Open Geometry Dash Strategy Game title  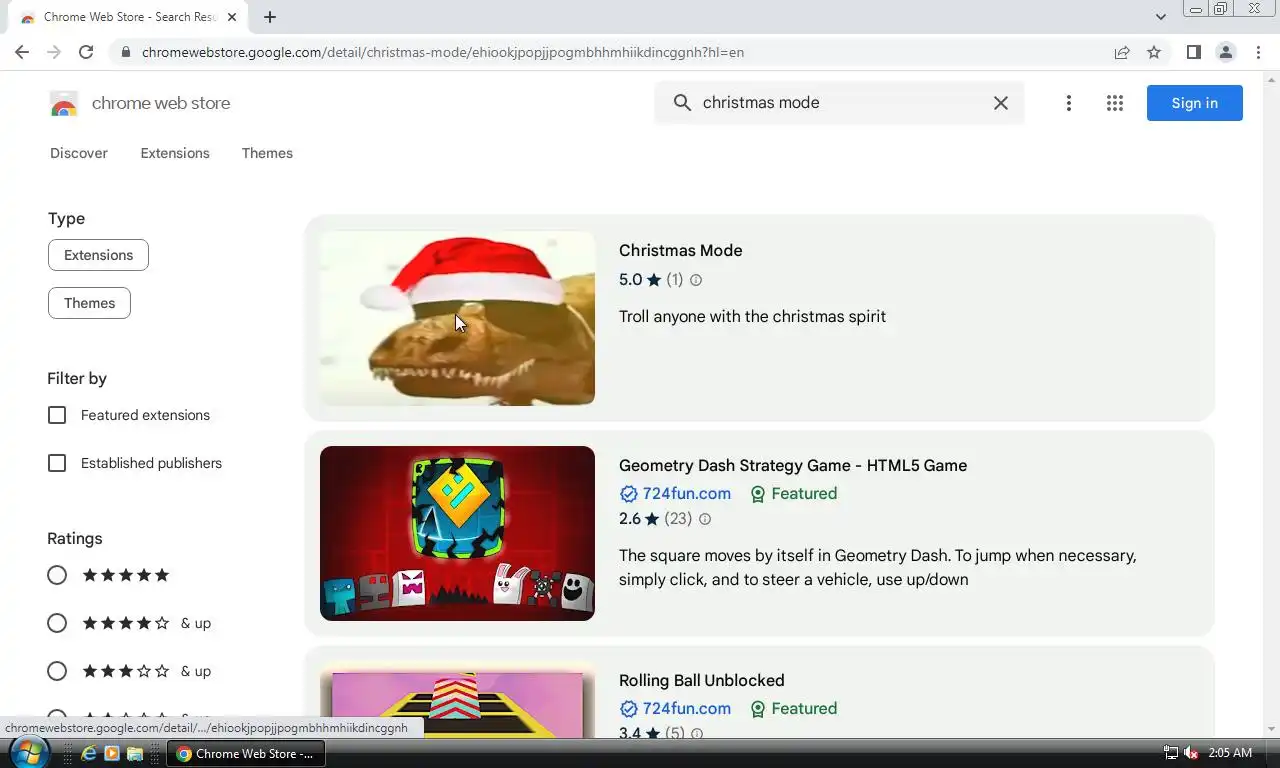(793, 466)
